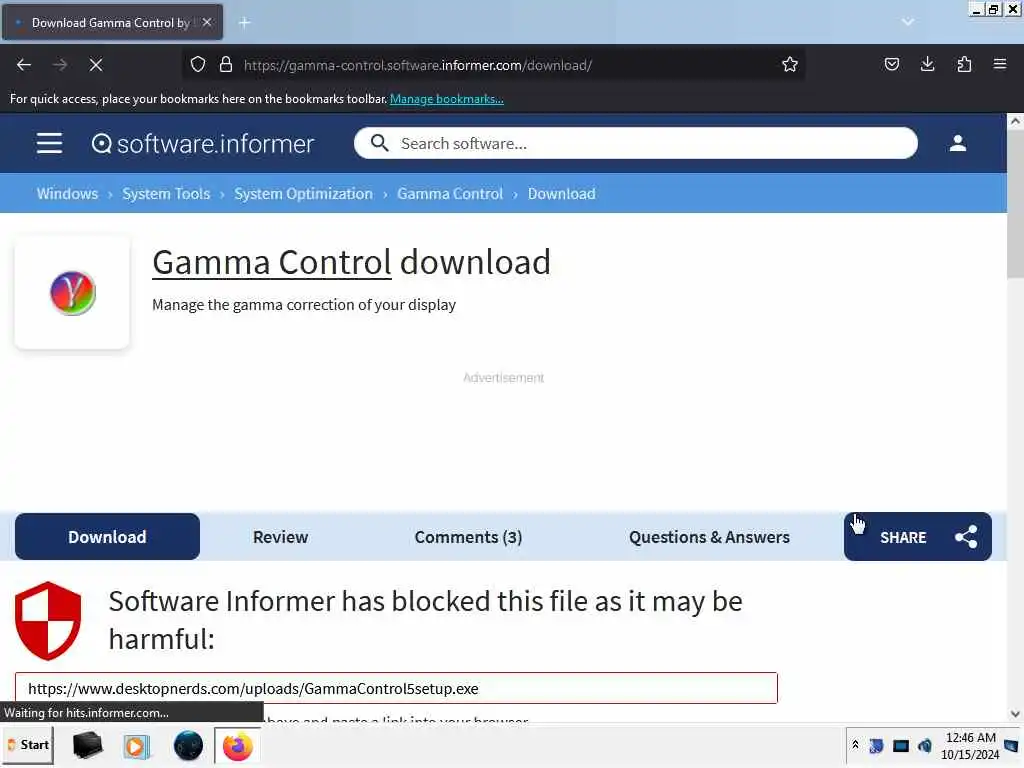1024x768 pixels.
Task: Open the Comments (3) tab
Action: (x=468, y=537)
